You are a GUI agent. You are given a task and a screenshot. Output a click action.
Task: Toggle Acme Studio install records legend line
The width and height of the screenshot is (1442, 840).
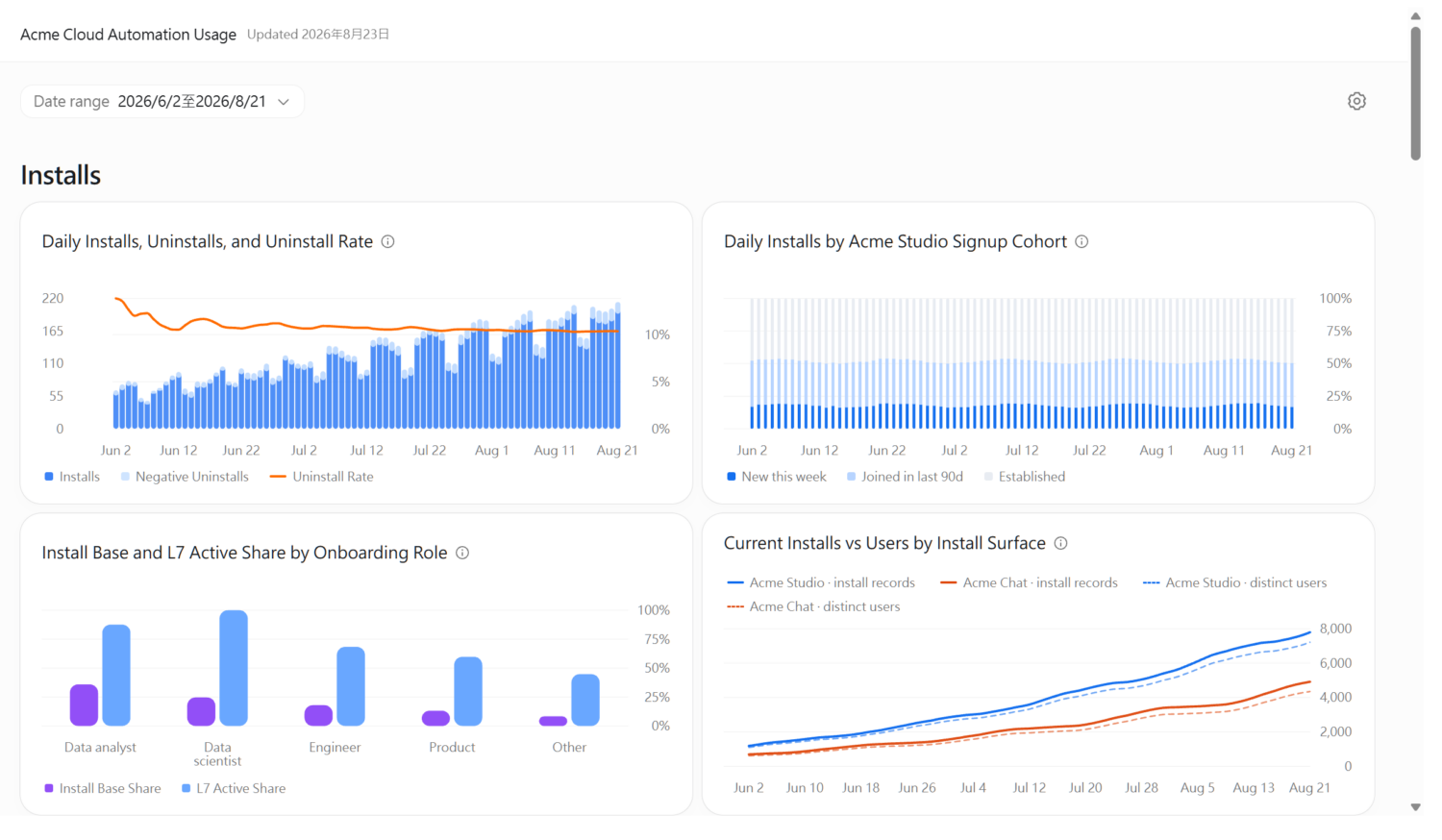[x=822, y=582]
